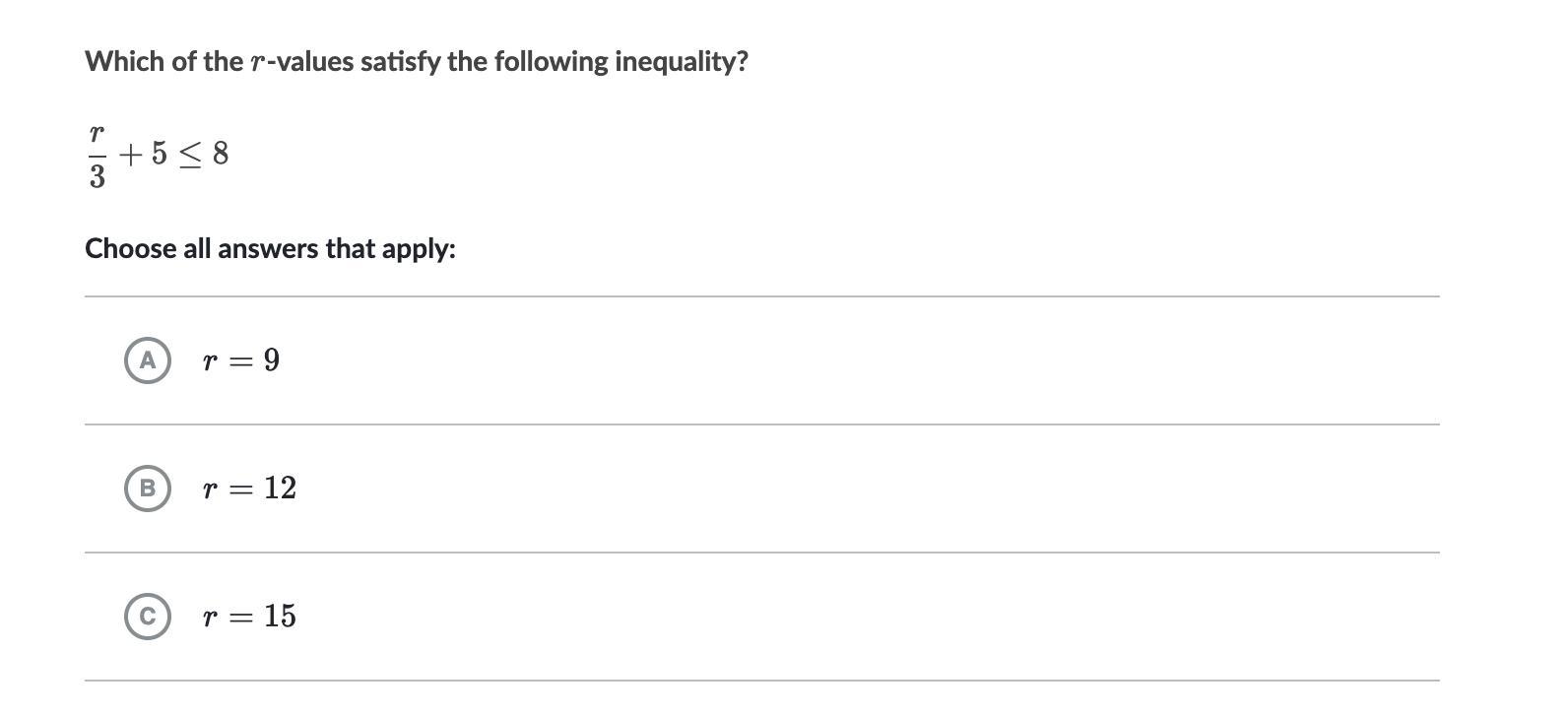
Task: Click the 'Choose all answers that apply' label
Action: [270, 249]
